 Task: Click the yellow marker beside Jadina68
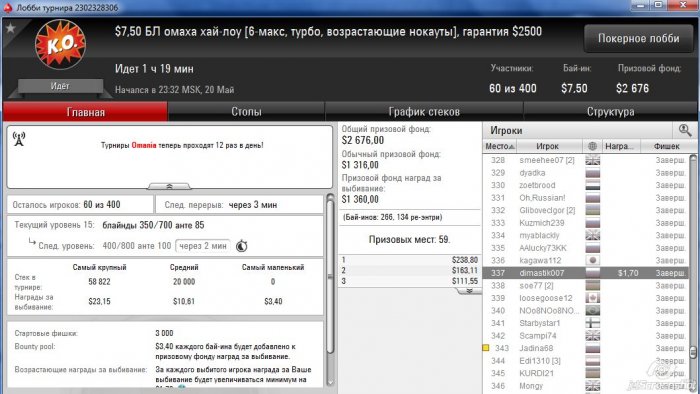[x=486, y=348]
